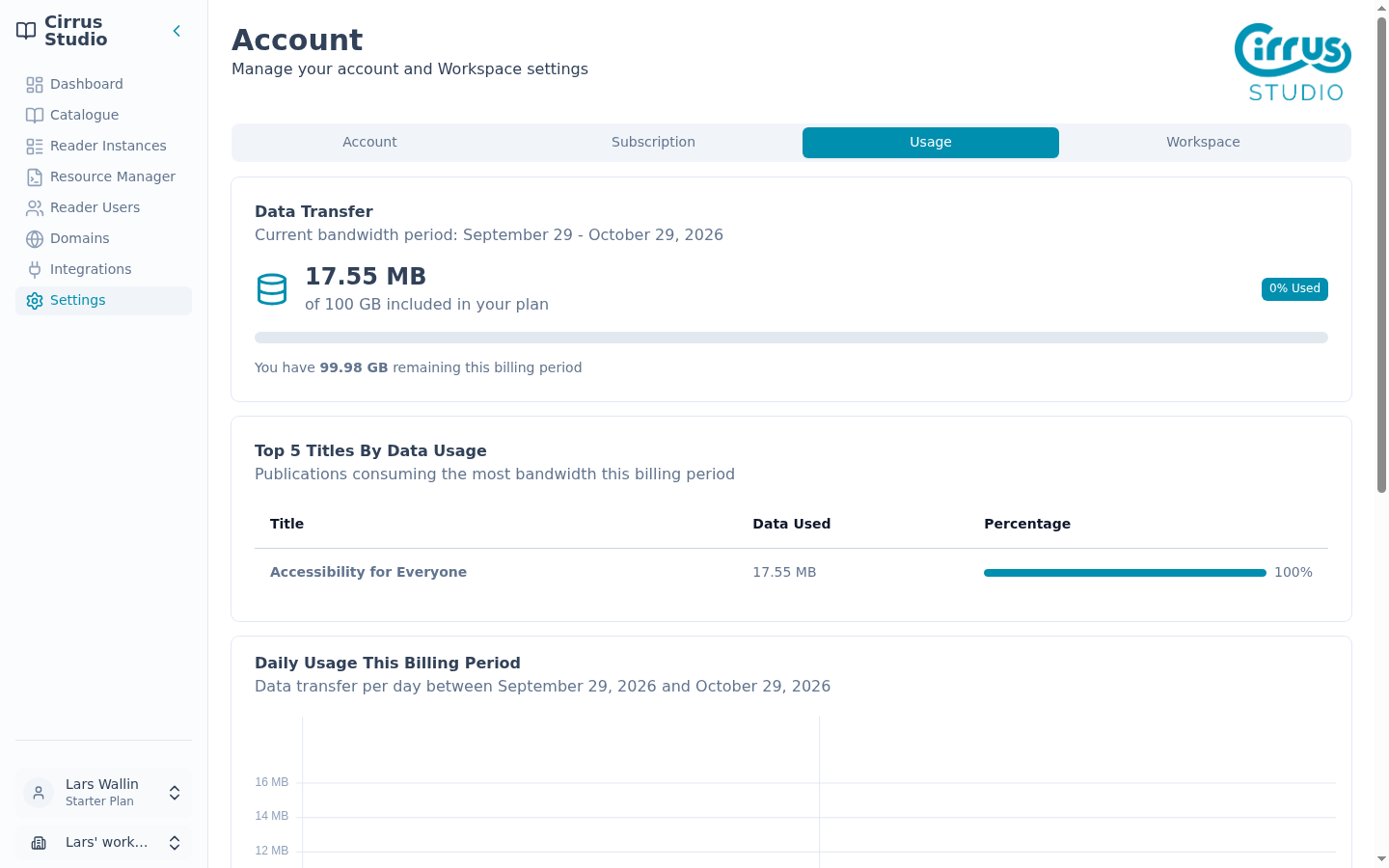Switch to the Subscription tab
Viewport: 1389px width, 868px height.
[653, 143]
